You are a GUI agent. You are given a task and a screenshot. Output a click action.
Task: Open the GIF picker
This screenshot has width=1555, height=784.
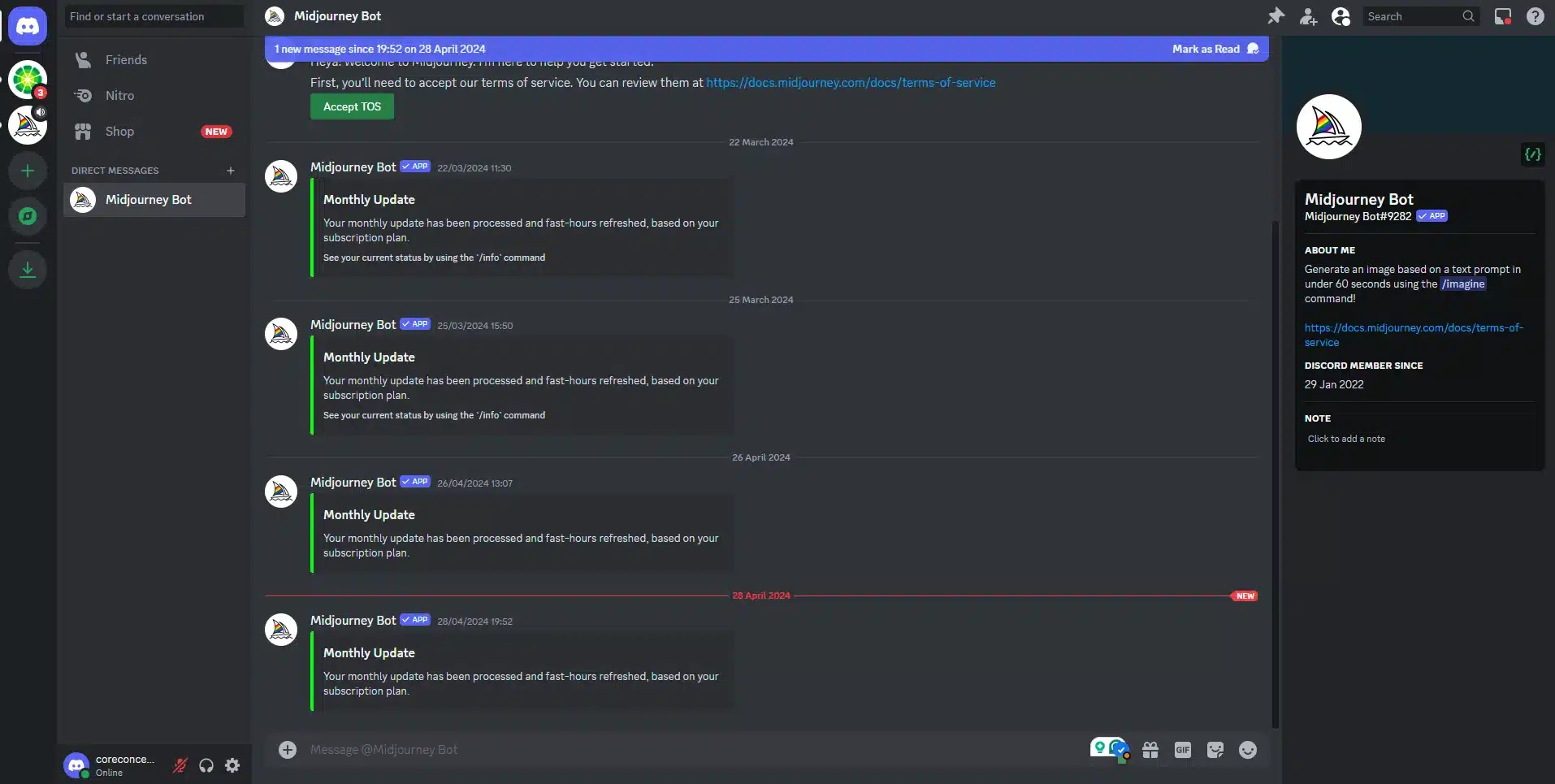coord(1183,750)
